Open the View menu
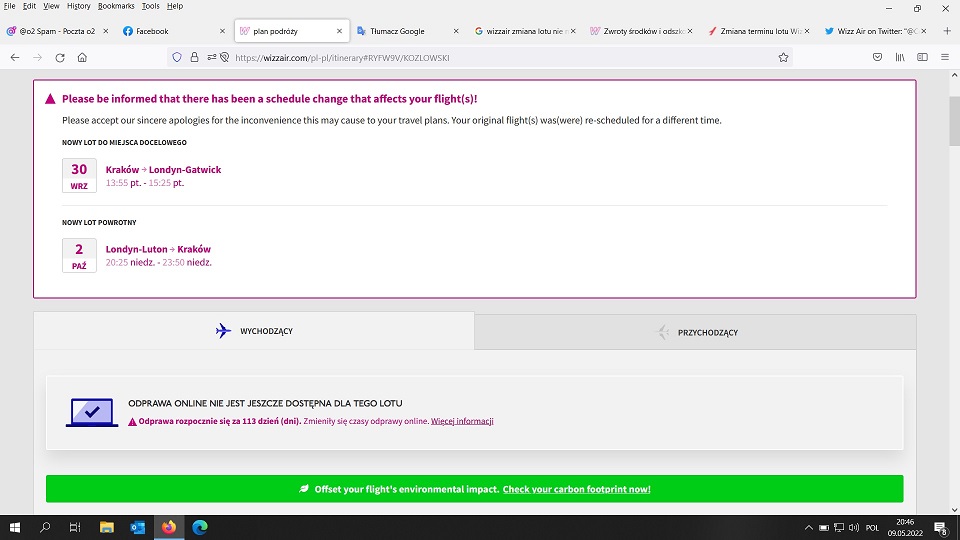 click(51, 6)
